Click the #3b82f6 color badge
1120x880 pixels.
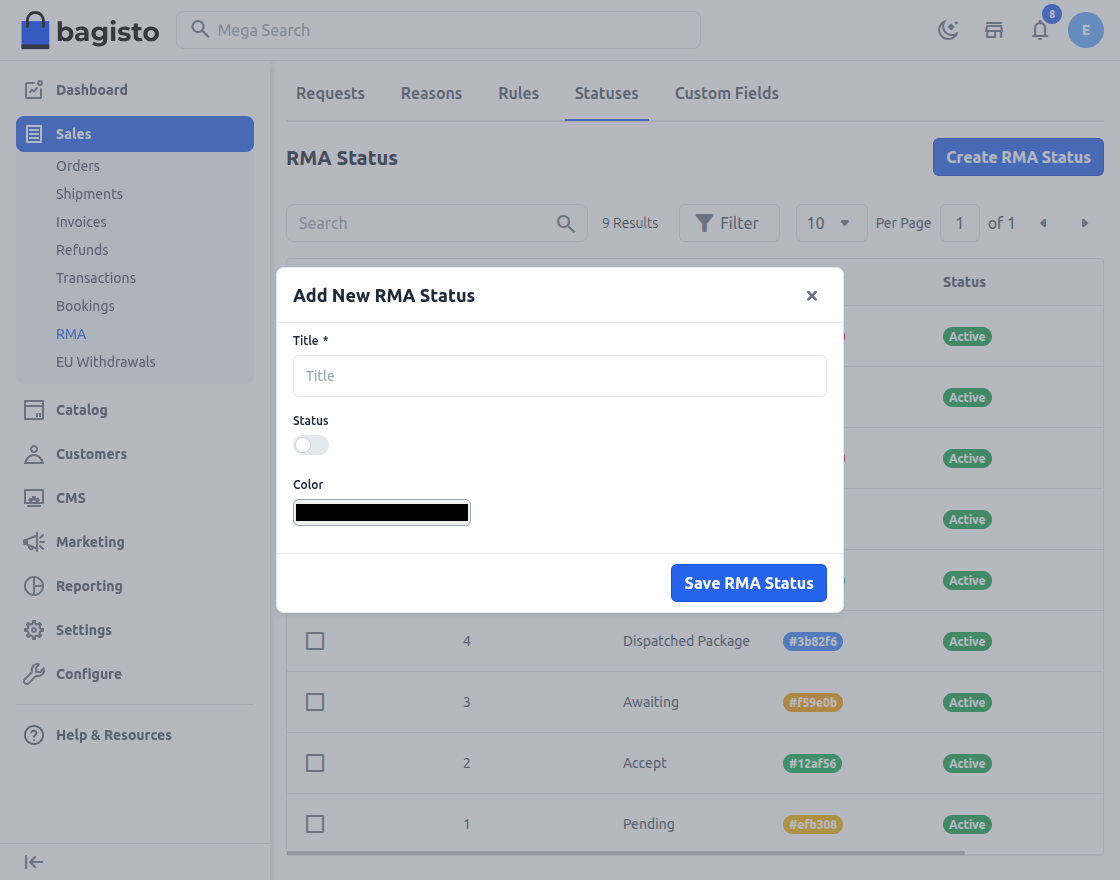point(813,641)
